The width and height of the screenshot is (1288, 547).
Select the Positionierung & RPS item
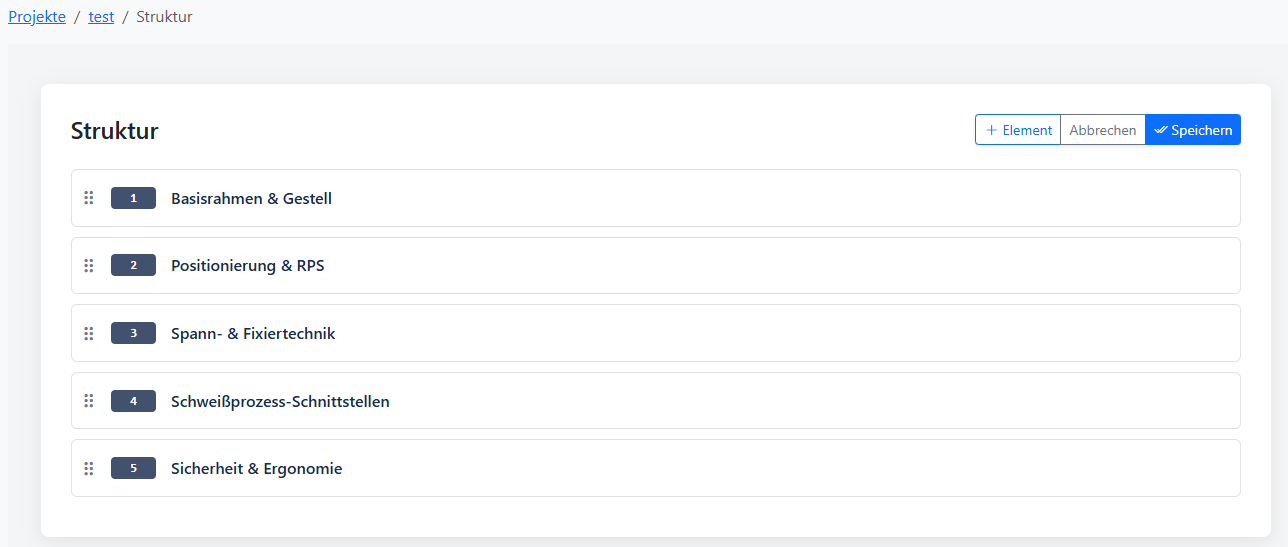(247, 265)
